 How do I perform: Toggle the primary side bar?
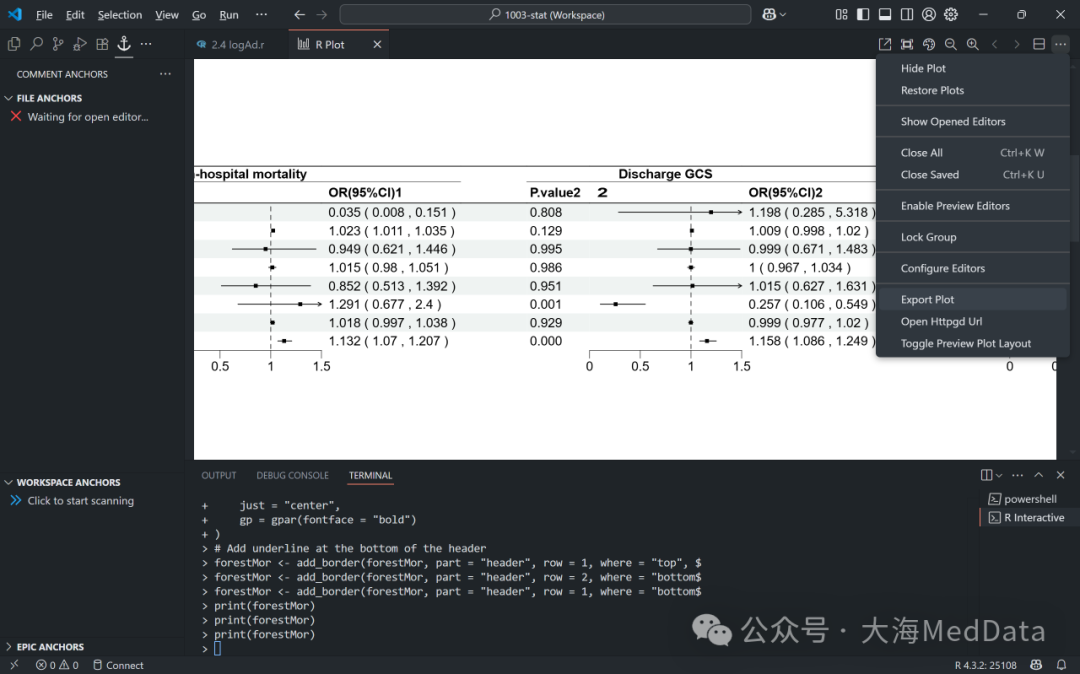(863, 14)
